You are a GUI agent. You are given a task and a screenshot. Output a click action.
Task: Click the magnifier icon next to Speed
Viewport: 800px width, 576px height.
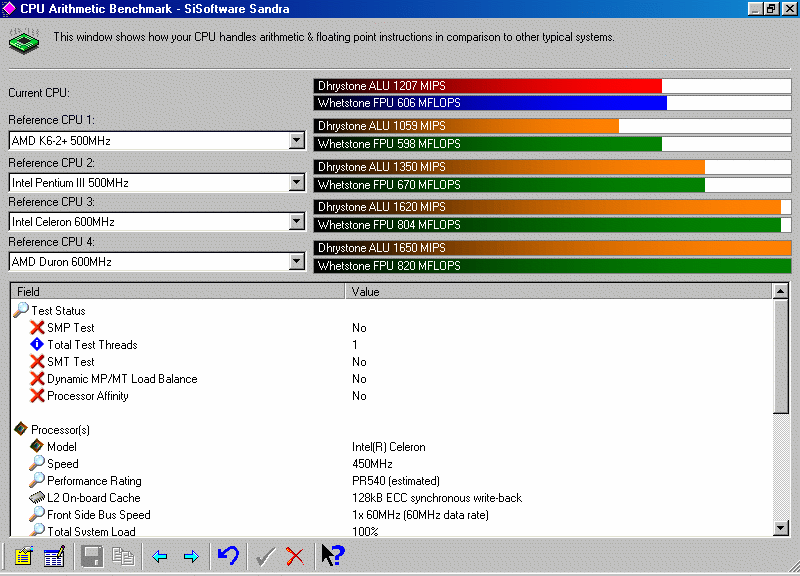pyautogui.click(x=37, y=463)
